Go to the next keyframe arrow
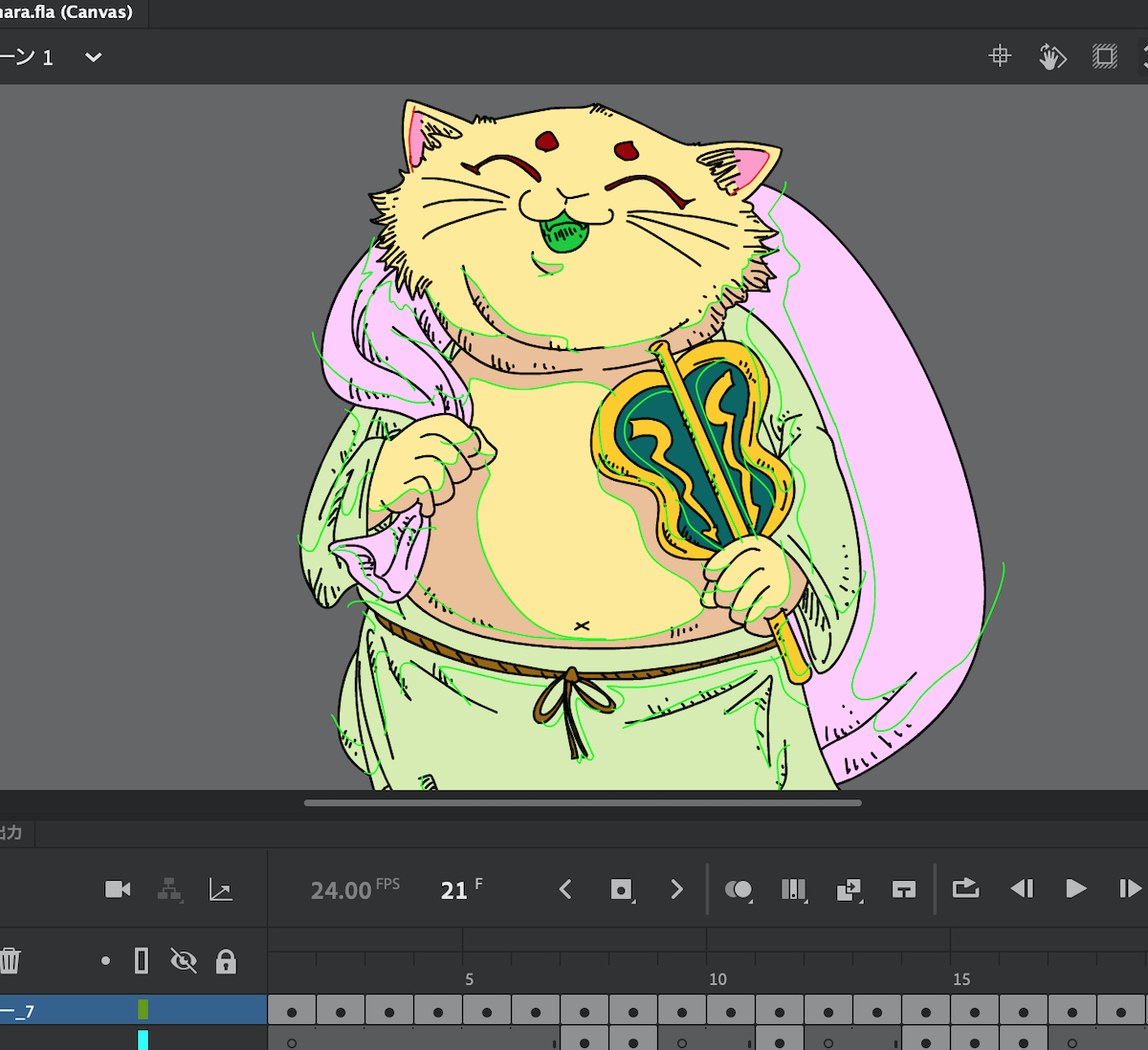This screenshot has width=1148, height=1050. coord(677,890)
